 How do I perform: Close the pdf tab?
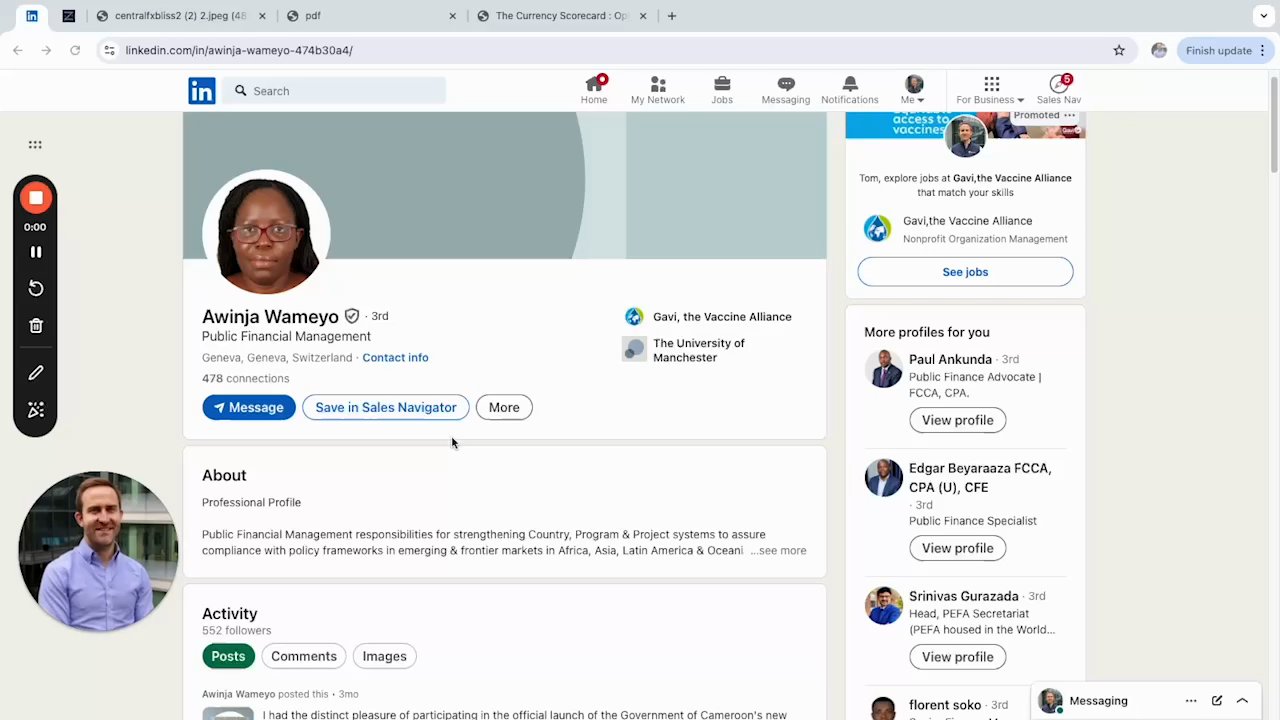pos(452,16)
